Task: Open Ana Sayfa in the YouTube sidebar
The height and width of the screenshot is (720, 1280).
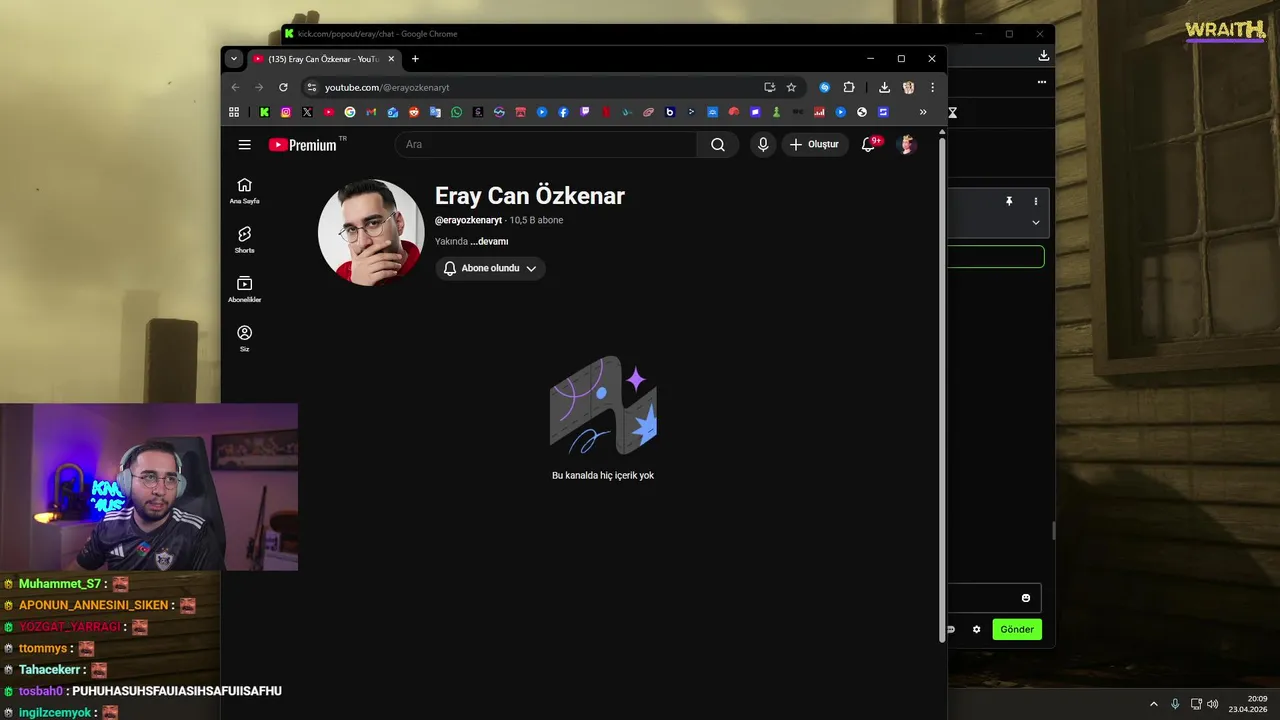Action: [244, 191]
